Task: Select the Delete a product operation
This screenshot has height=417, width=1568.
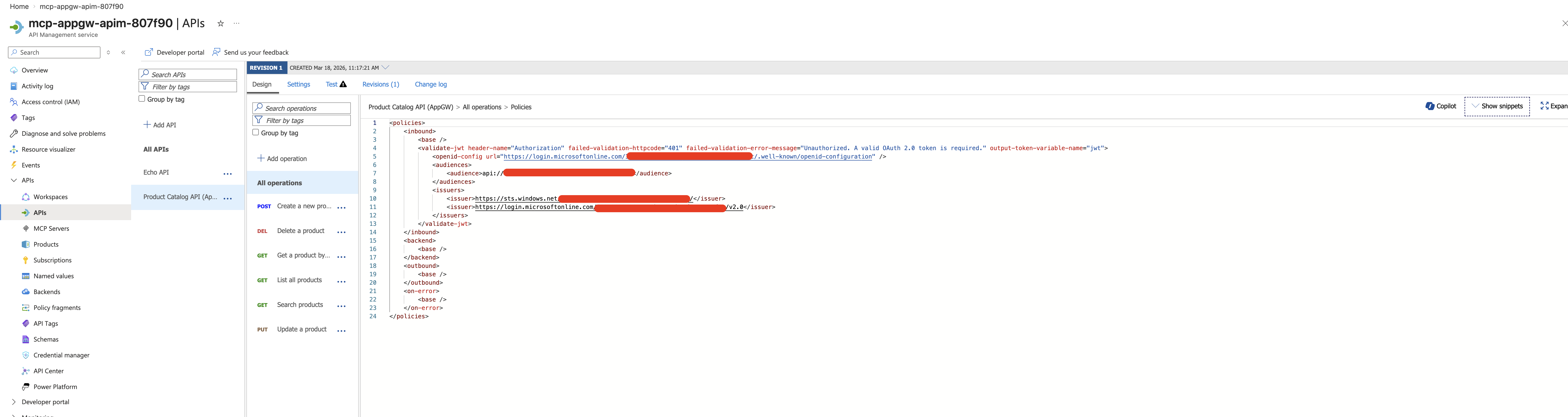Action: point(301,231)
